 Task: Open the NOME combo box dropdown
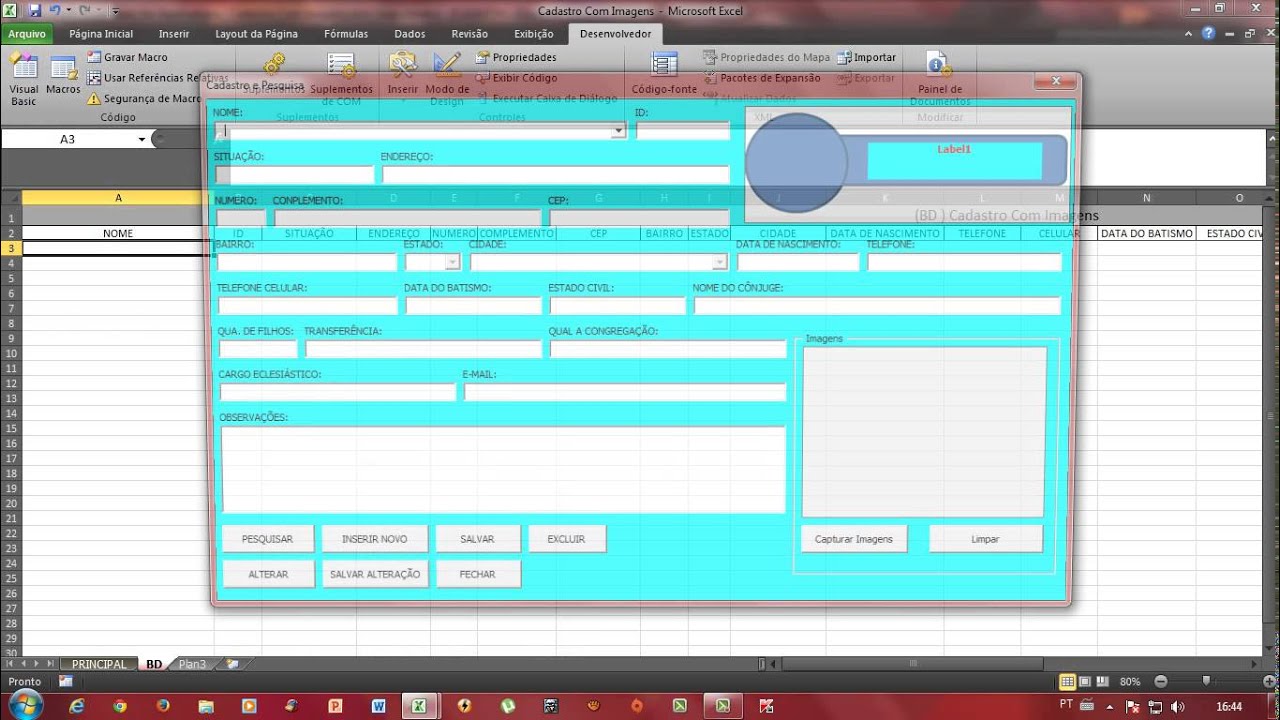pyautogui.click(x=618, y=131)
